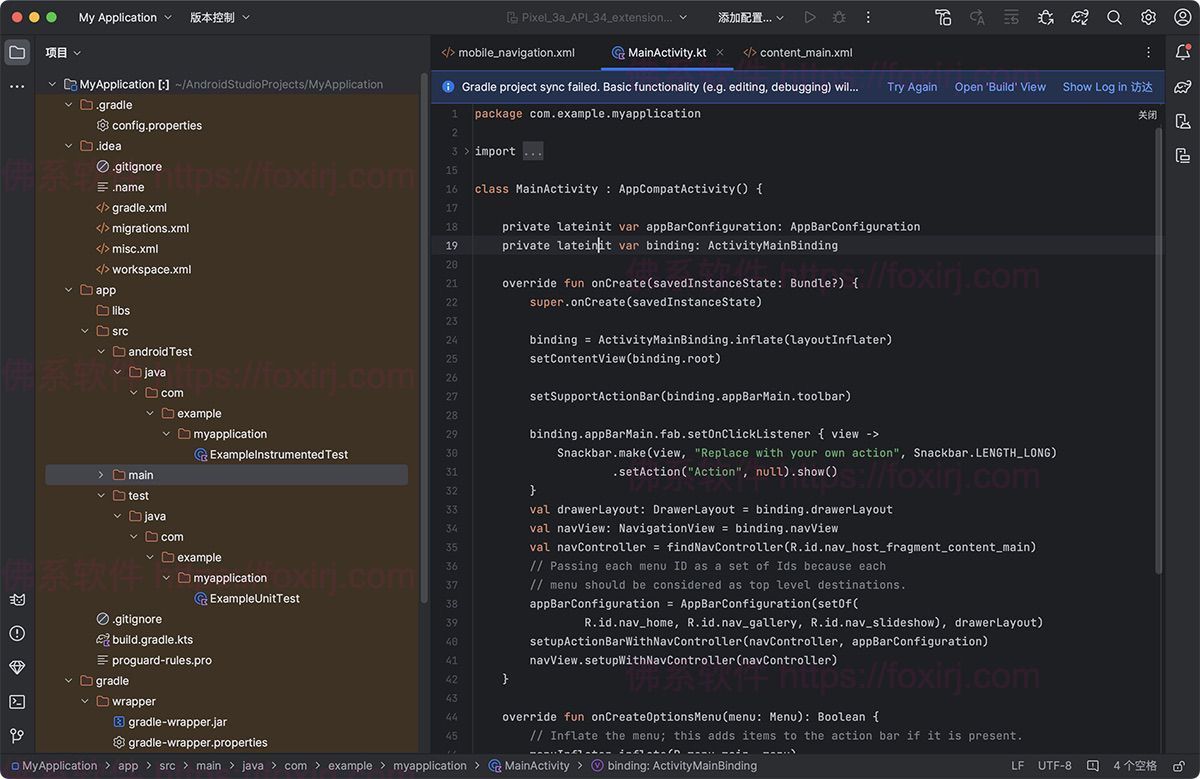Toggle the Project tool window folder icon
The height and width of the screenshot is (779, 1200).
point(17,53)
